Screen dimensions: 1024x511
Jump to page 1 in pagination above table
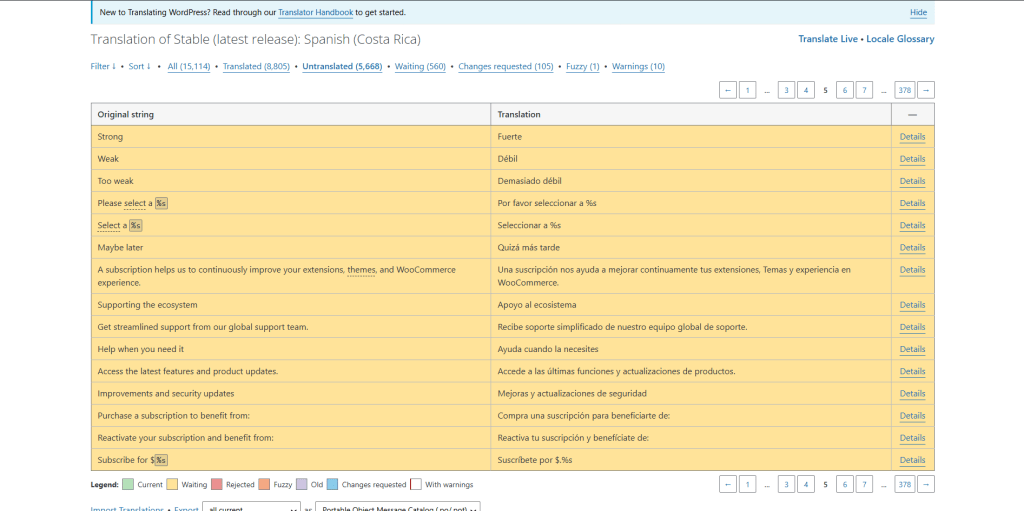[x=747, y=90]
